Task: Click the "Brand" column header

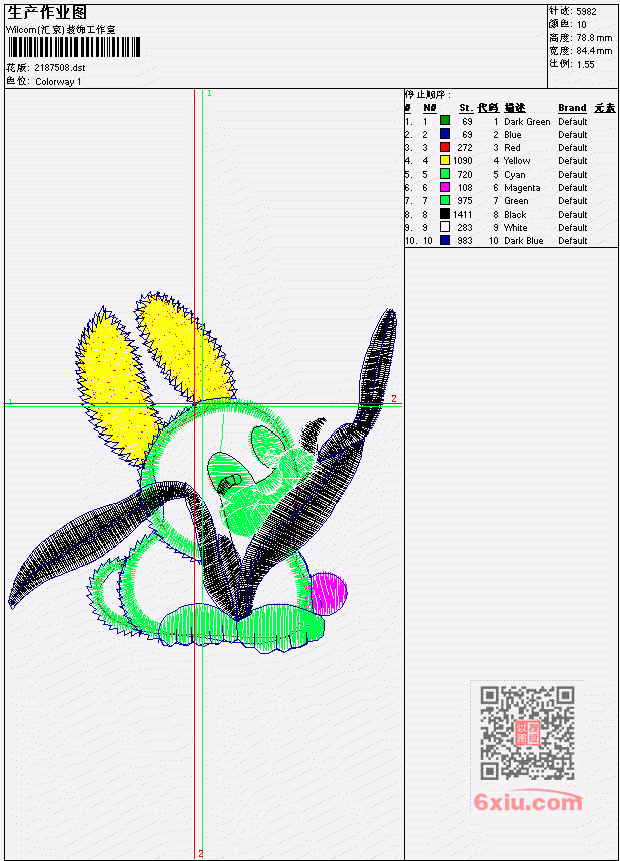Action: coord(572,108)
